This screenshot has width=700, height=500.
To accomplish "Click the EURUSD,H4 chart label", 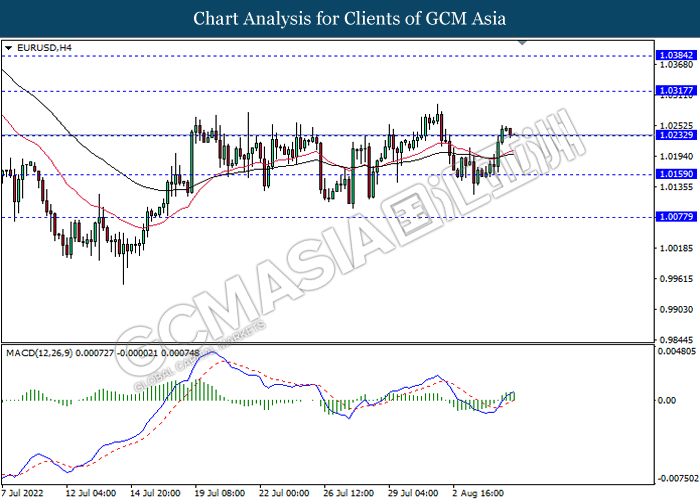I will click(x=44, y=47).
